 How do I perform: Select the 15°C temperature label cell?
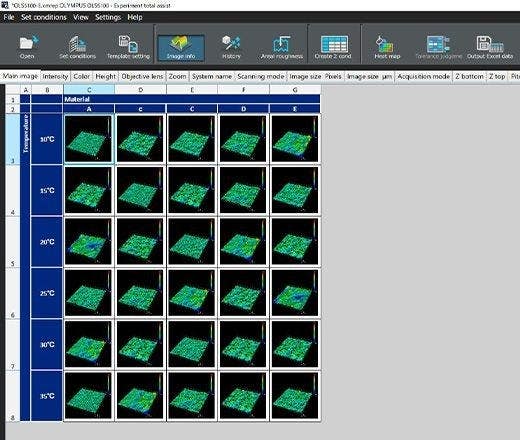47,190
